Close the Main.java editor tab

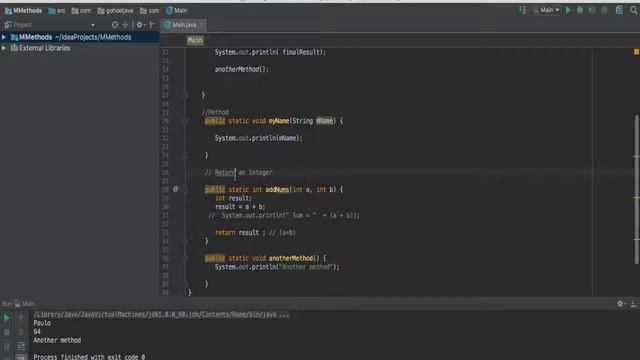point(202,25)
